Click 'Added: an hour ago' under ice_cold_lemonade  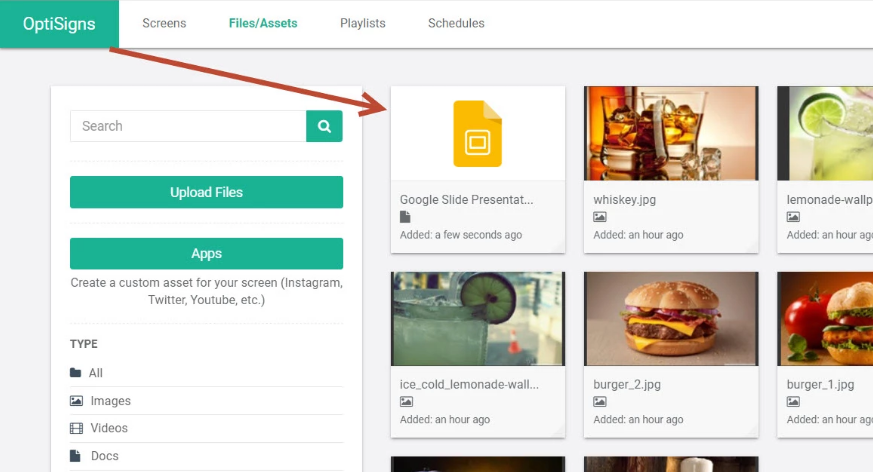pyautogui.click(x=445, y=420)
